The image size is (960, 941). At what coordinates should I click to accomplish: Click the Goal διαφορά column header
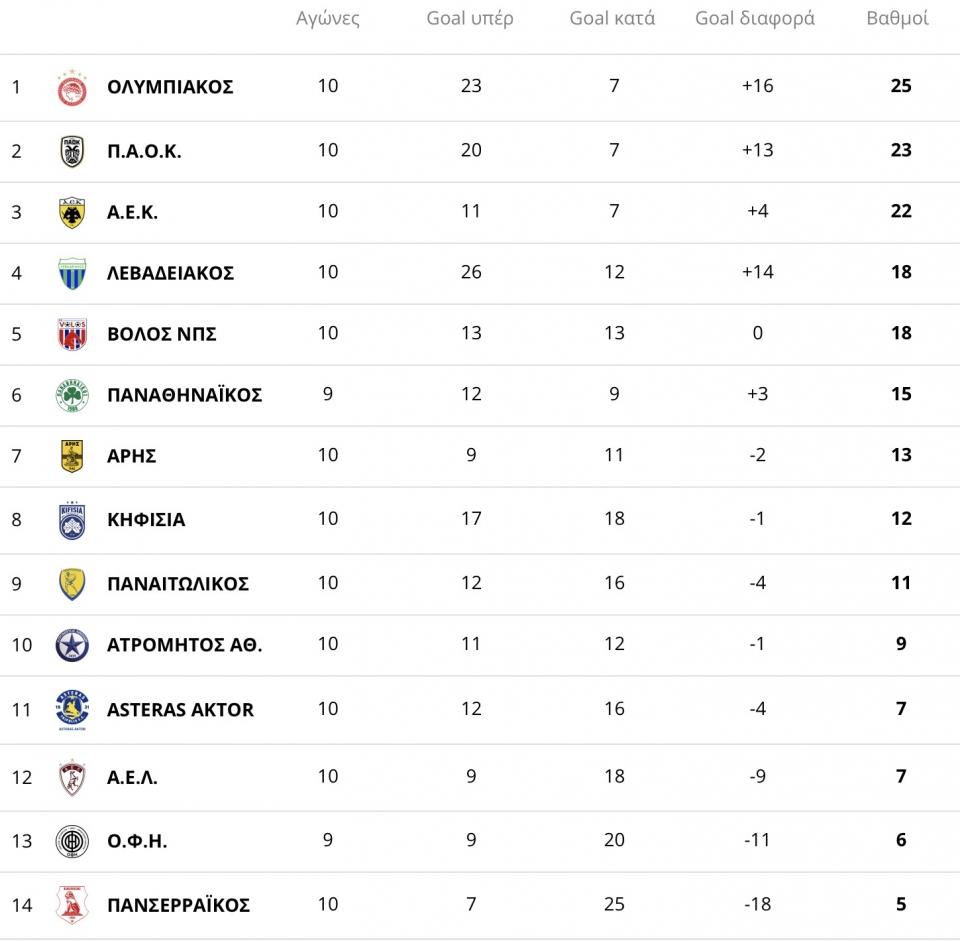755,18
